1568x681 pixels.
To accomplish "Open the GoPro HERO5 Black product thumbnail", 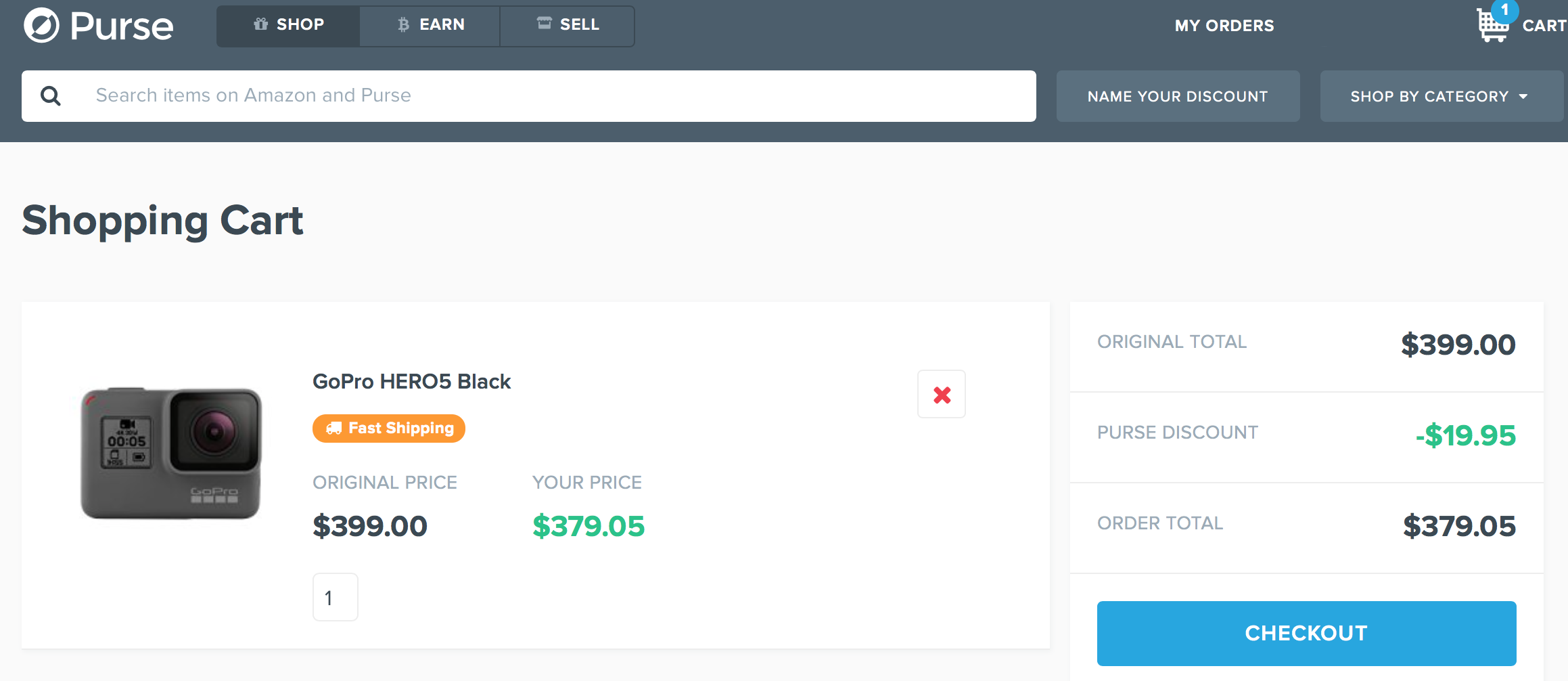I will click(x=170, y=454).
